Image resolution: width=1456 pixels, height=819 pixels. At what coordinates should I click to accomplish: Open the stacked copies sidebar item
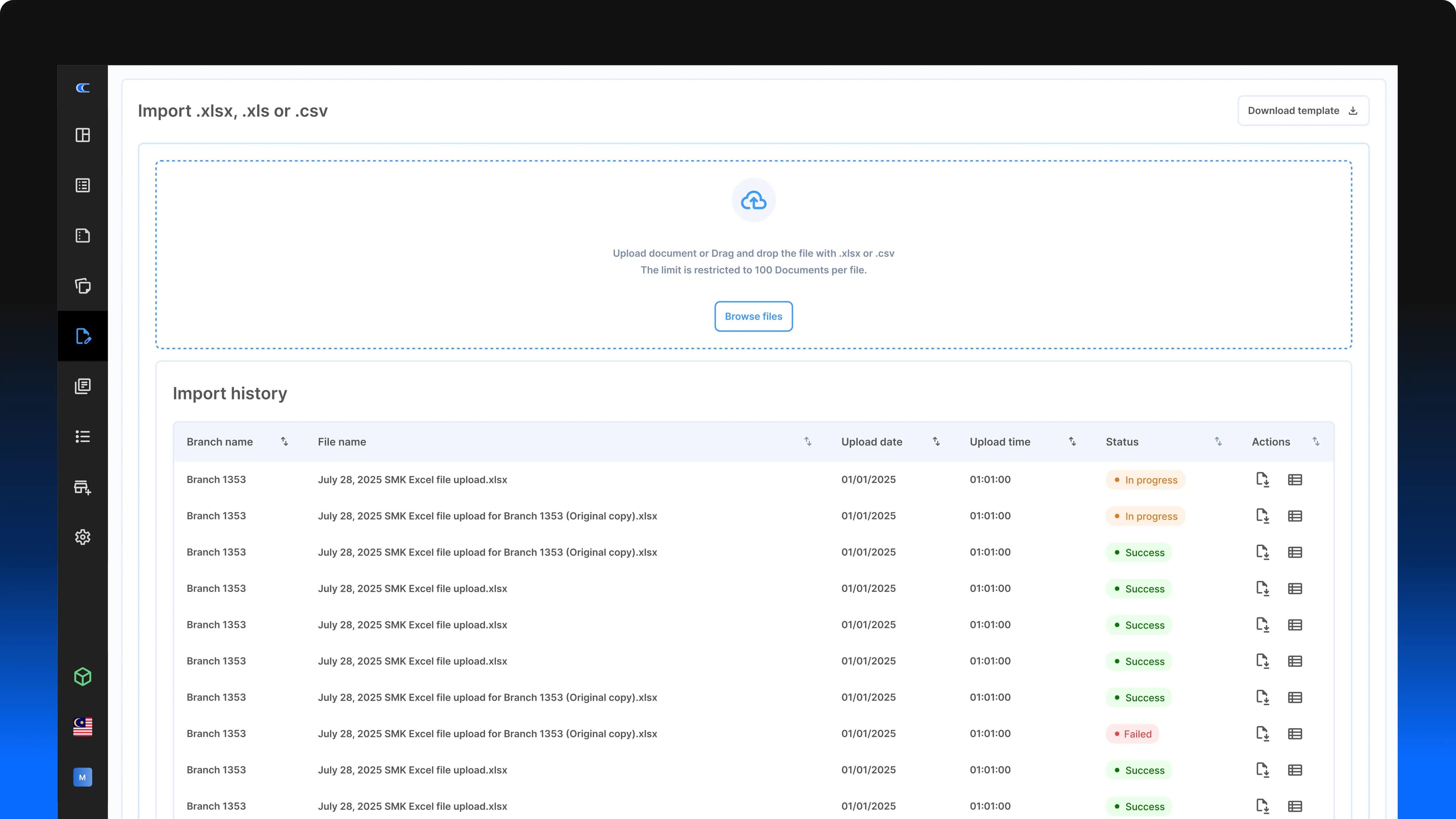point(83,286)
